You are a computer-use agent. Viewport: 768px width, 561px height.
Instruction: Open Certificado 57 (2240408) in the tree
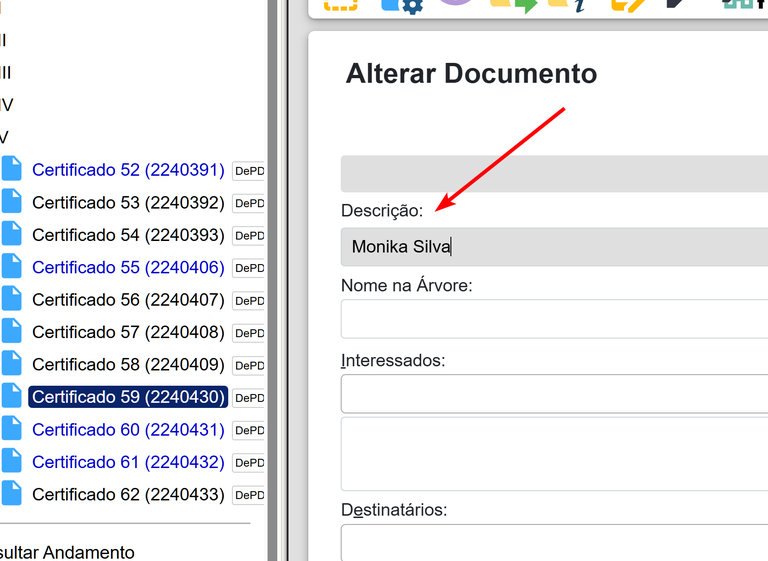coord(128,332)
